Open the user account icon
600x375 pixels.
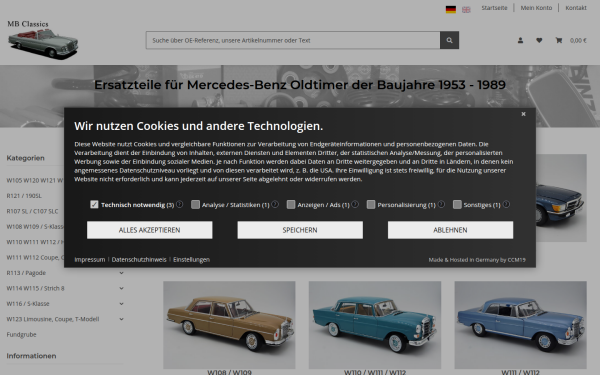click(520, 40)
